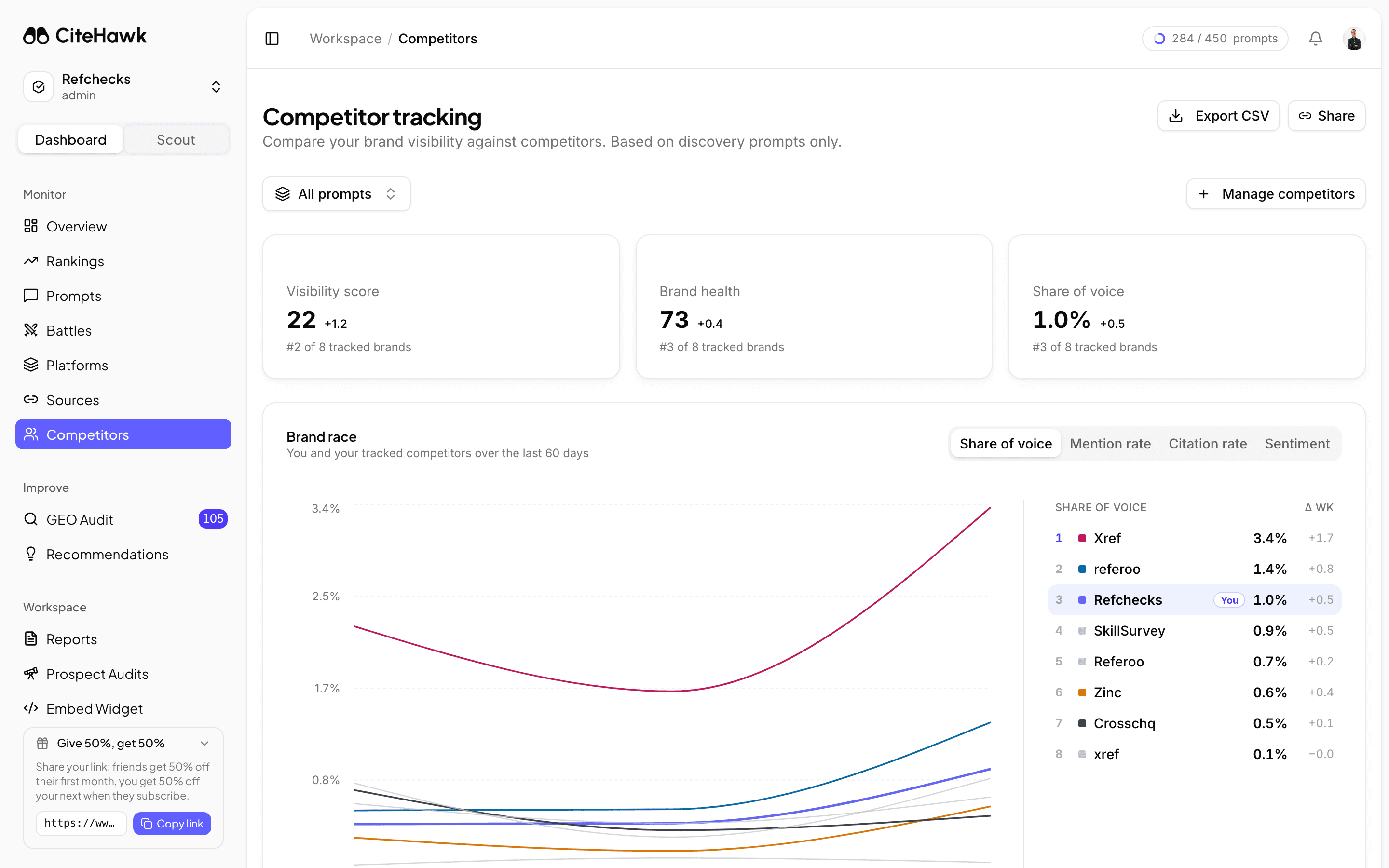1389x868 pixels.
Task: Click the referoo blue color swatch
Action: [1082, 569]
